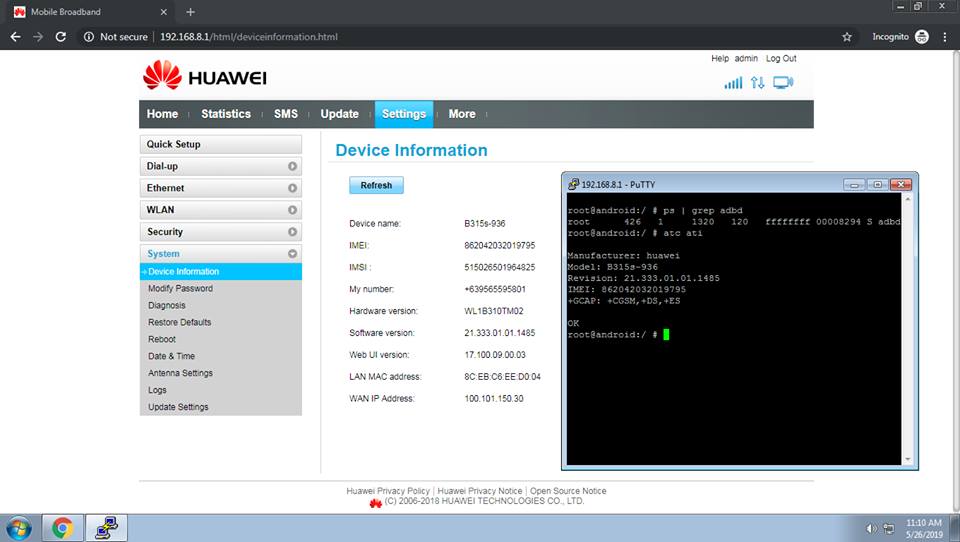Open the More tab

(x=462, y=114)
